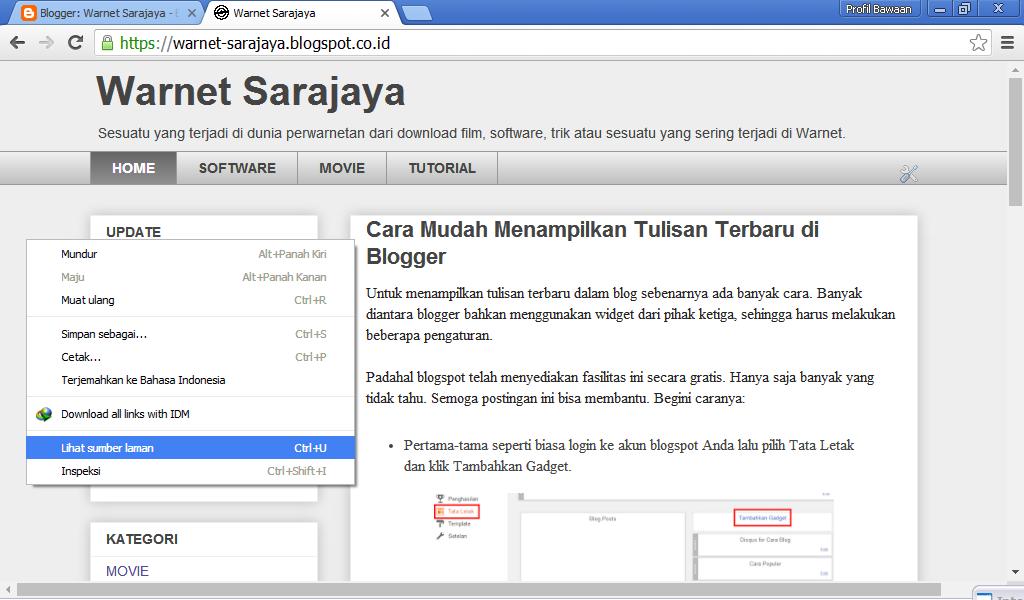Click the Warnet Sarajaya blog title

pyautogui.click(x=251, y=91)
